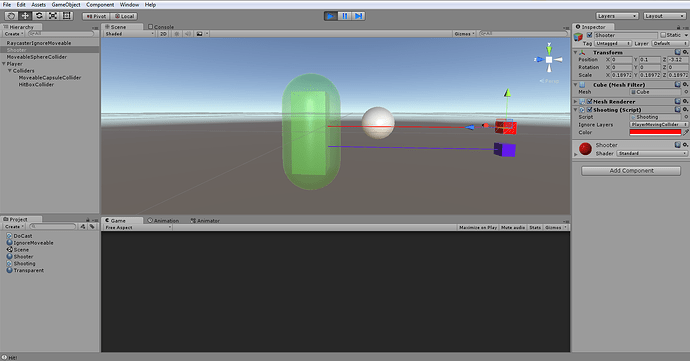Select HitBoxCollider in the Hierarchy
The height and width of the screenshot is (361, 690).
click(36, 85)
